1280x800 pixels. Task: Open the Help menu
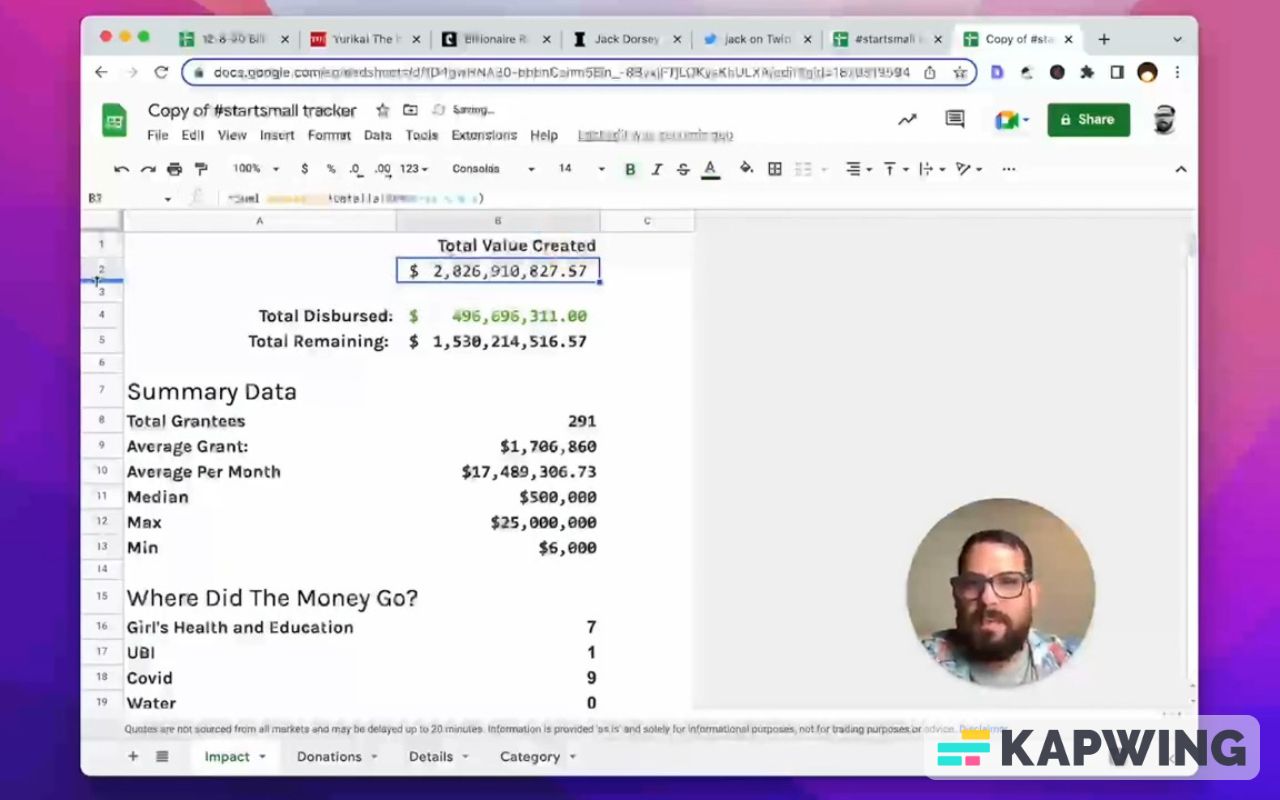(544, 135)
